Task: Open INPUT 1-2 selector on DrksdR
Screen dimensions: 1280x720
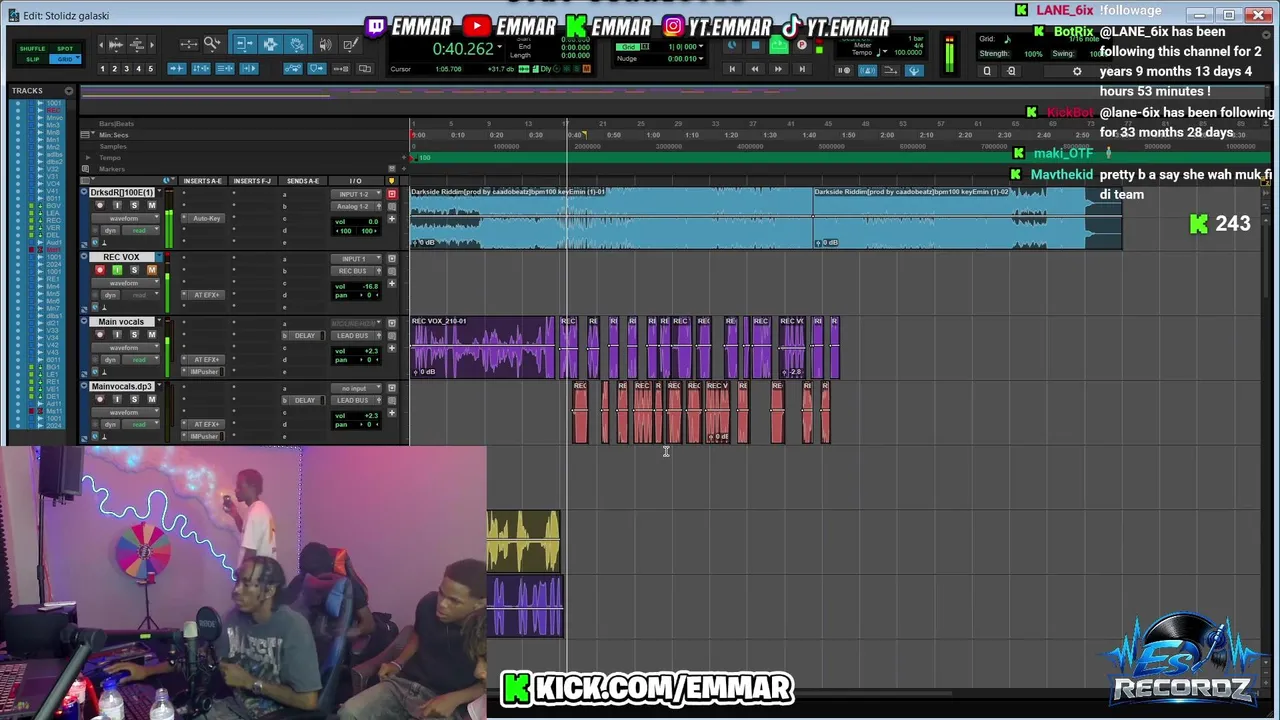Action: pos(356,194)
